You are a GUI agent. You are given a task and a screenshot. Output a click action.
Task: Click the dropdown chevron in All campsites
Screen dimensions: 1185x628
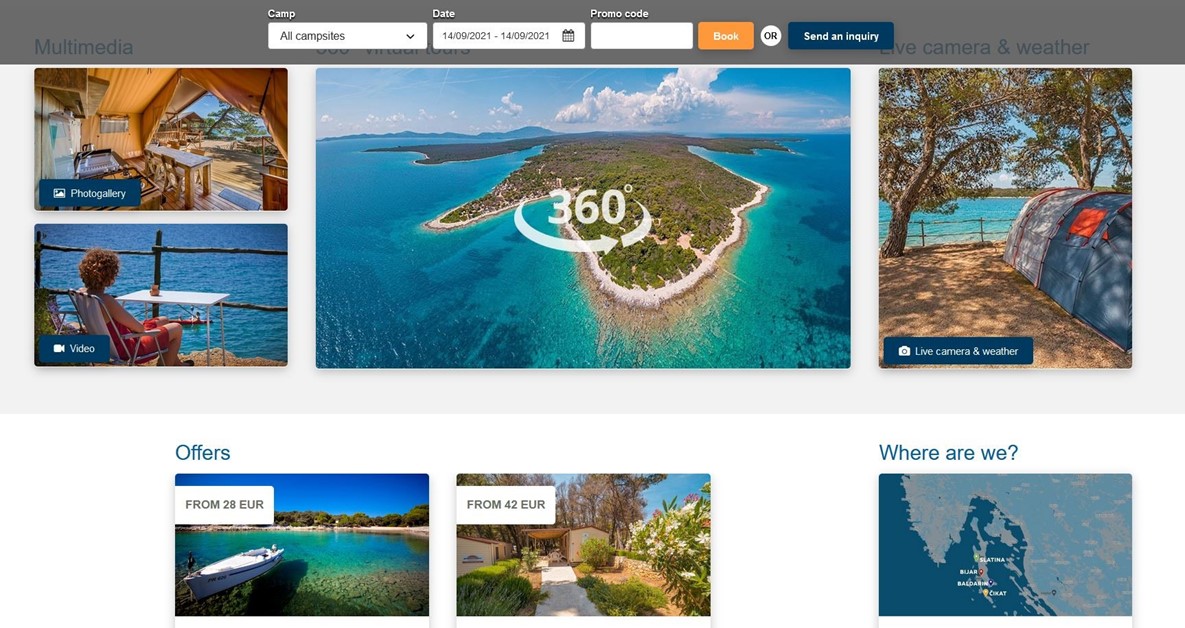pos(410,36)
